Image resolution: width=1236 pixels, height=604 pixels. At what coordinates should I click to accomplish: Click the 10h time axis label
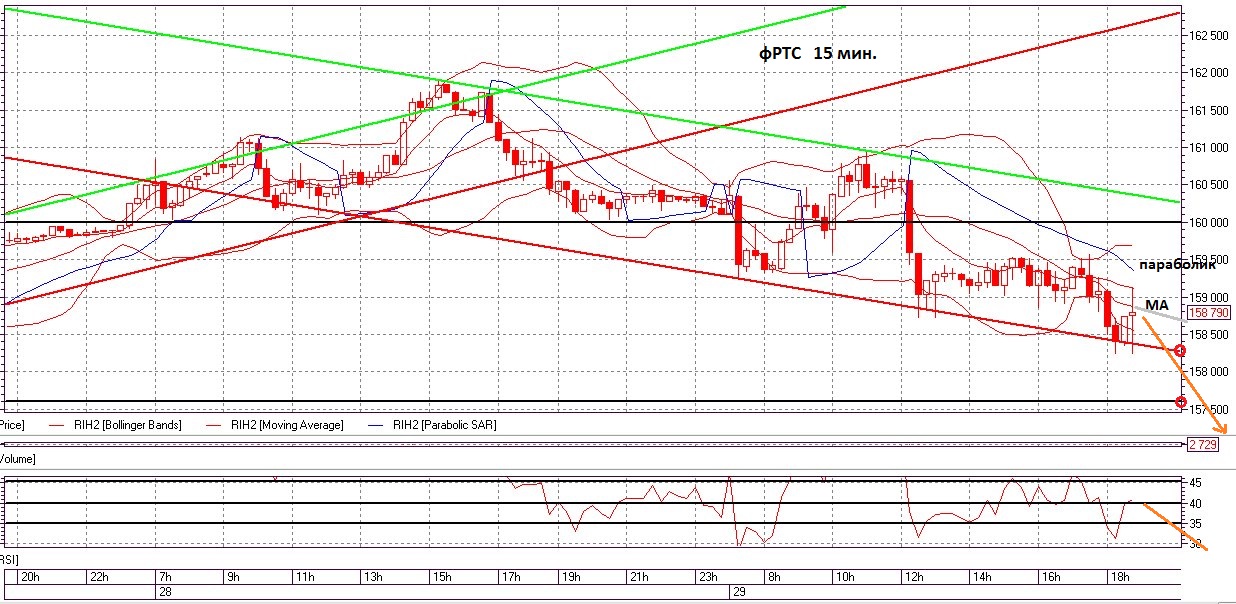(844, 577)
